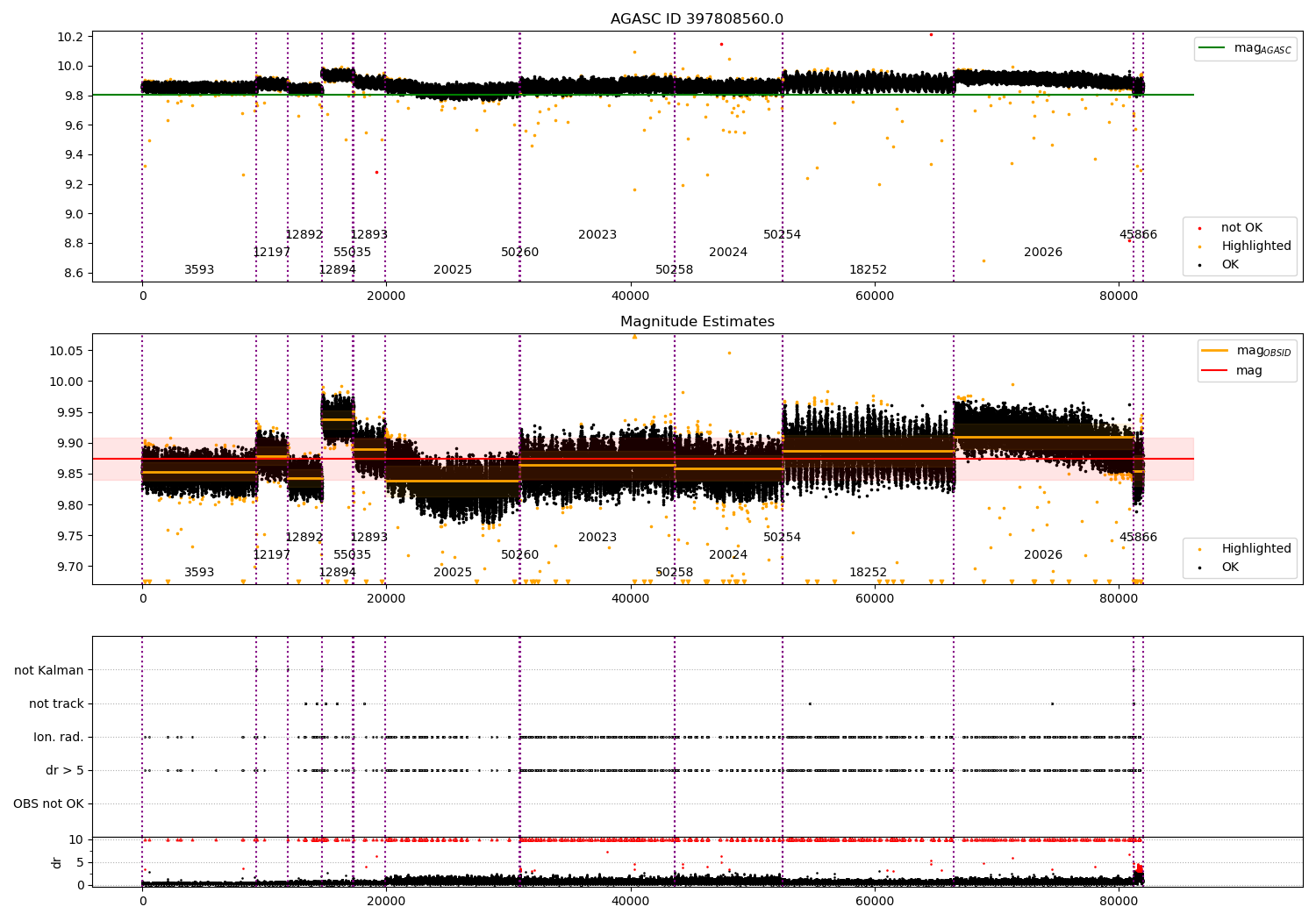Click obsid label 50258 in Magnitude Estimates plot
This screenshot has height=921, width=1316.
(674, 573)
